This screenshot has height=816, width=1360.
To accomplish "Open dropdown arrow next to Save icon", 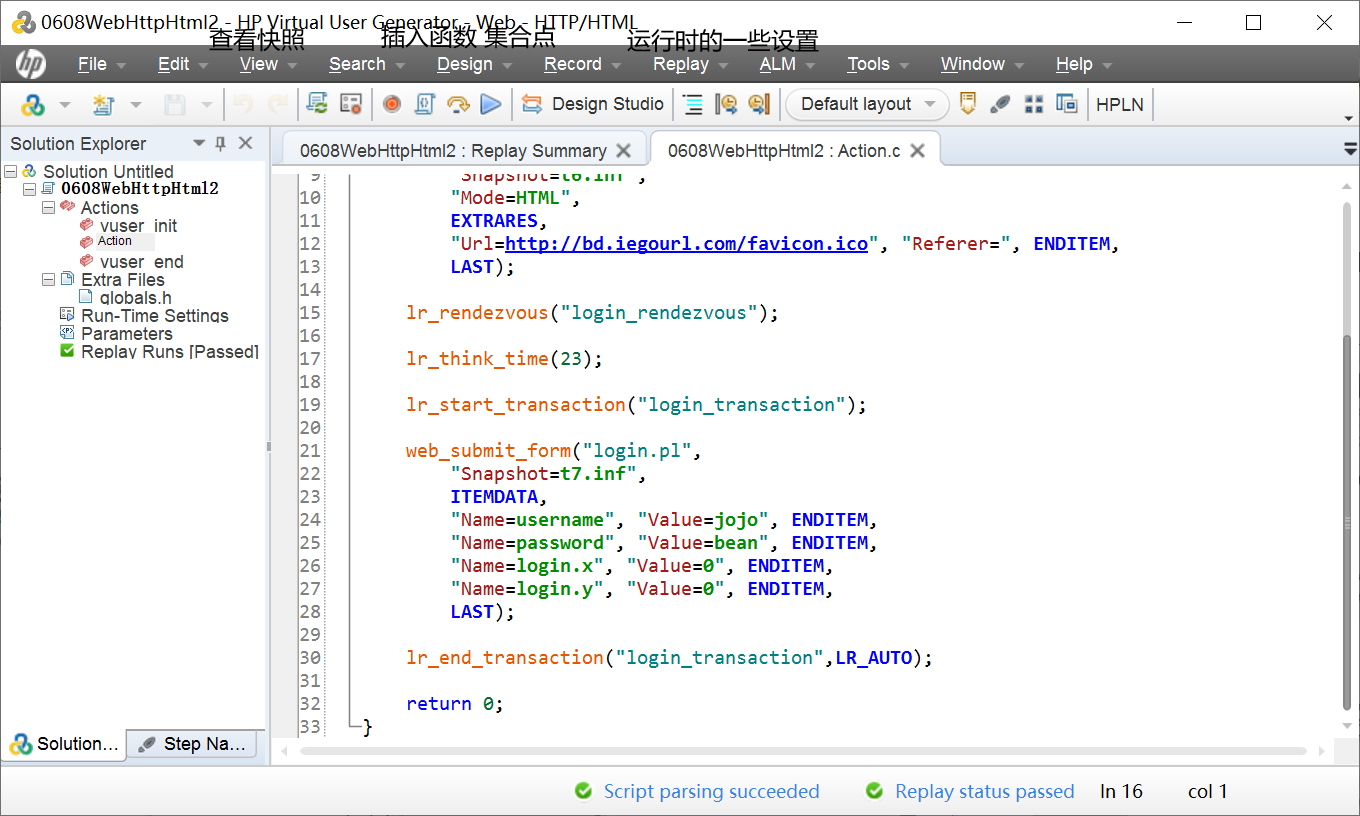I will 207,104.
